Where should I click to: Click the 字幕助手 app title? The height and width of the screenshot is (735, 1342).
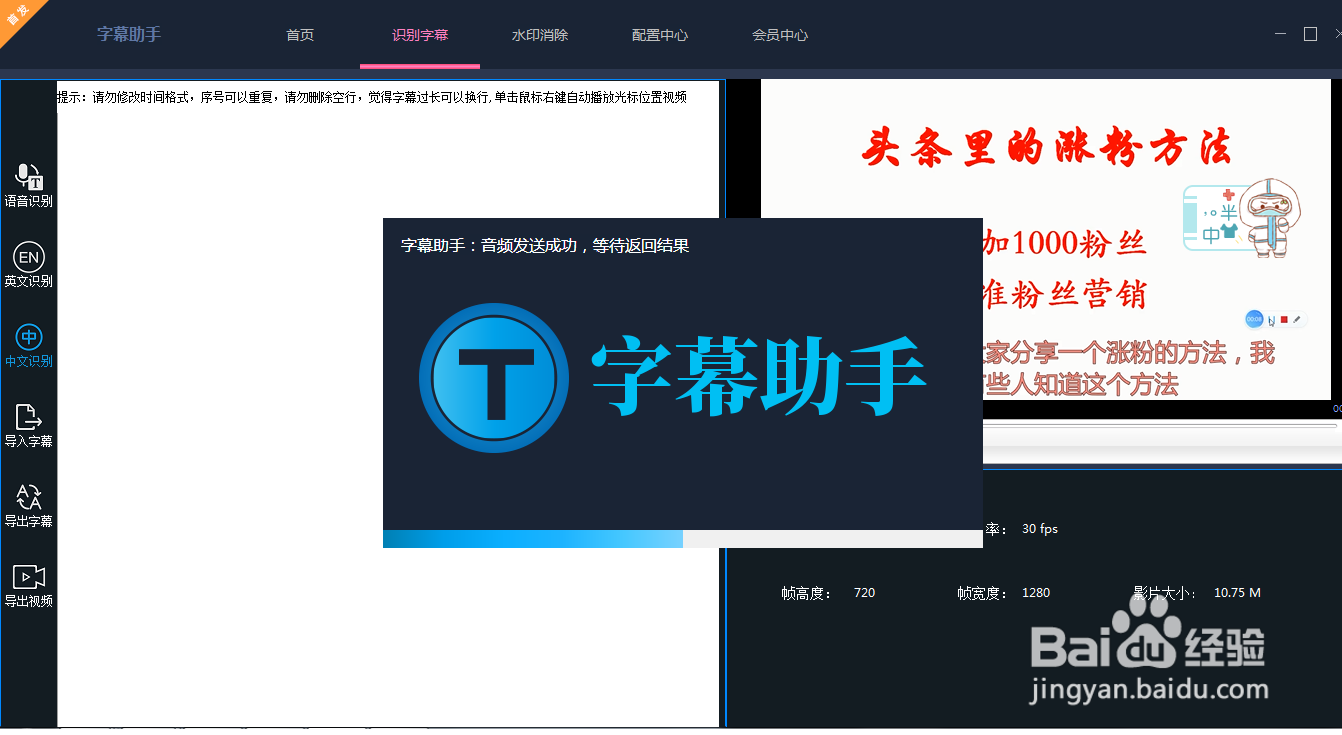(x=129, y=34)
